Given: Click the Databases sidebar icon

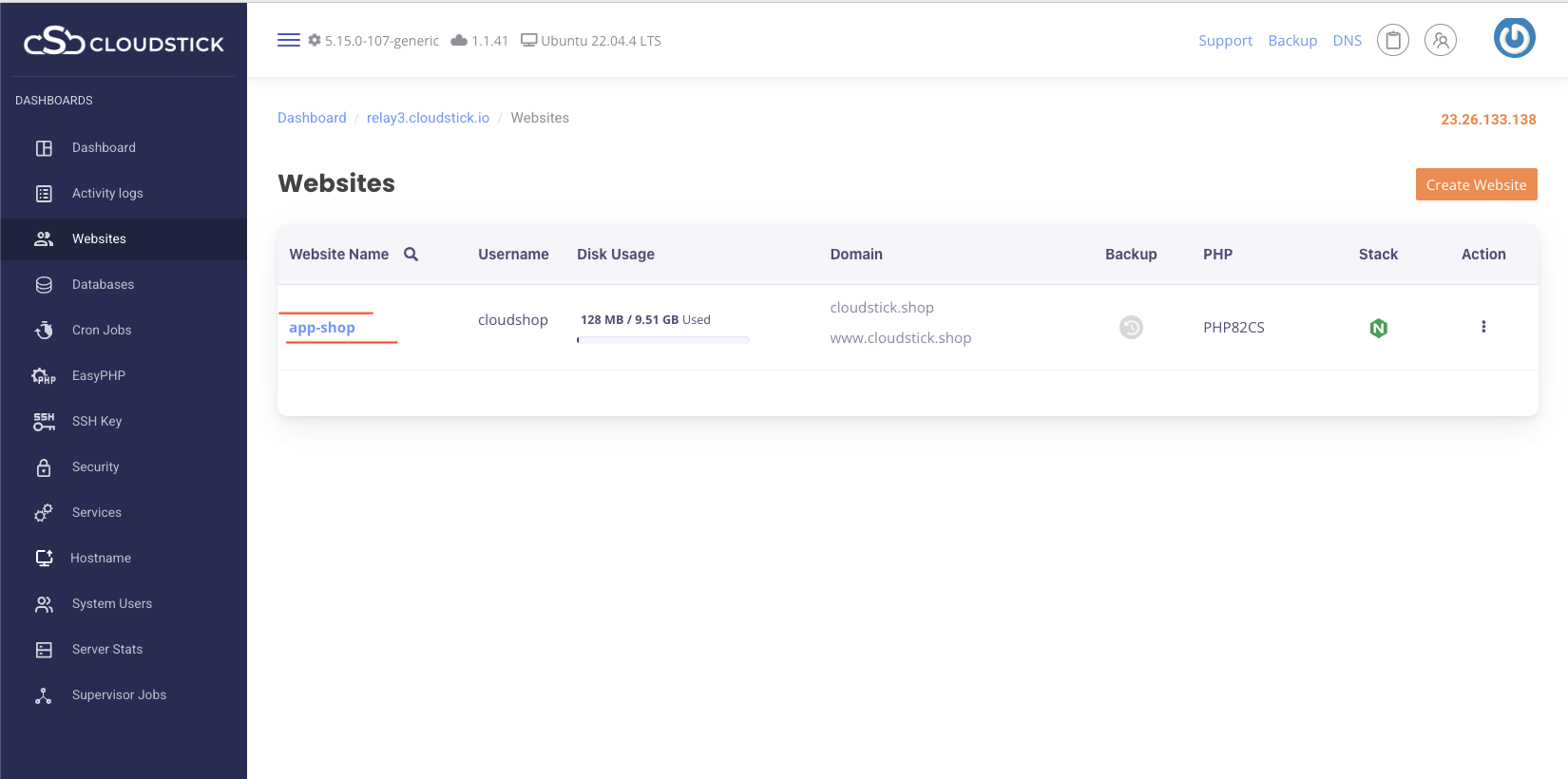Looking at the screenshot, I should (x=44, y=285).
